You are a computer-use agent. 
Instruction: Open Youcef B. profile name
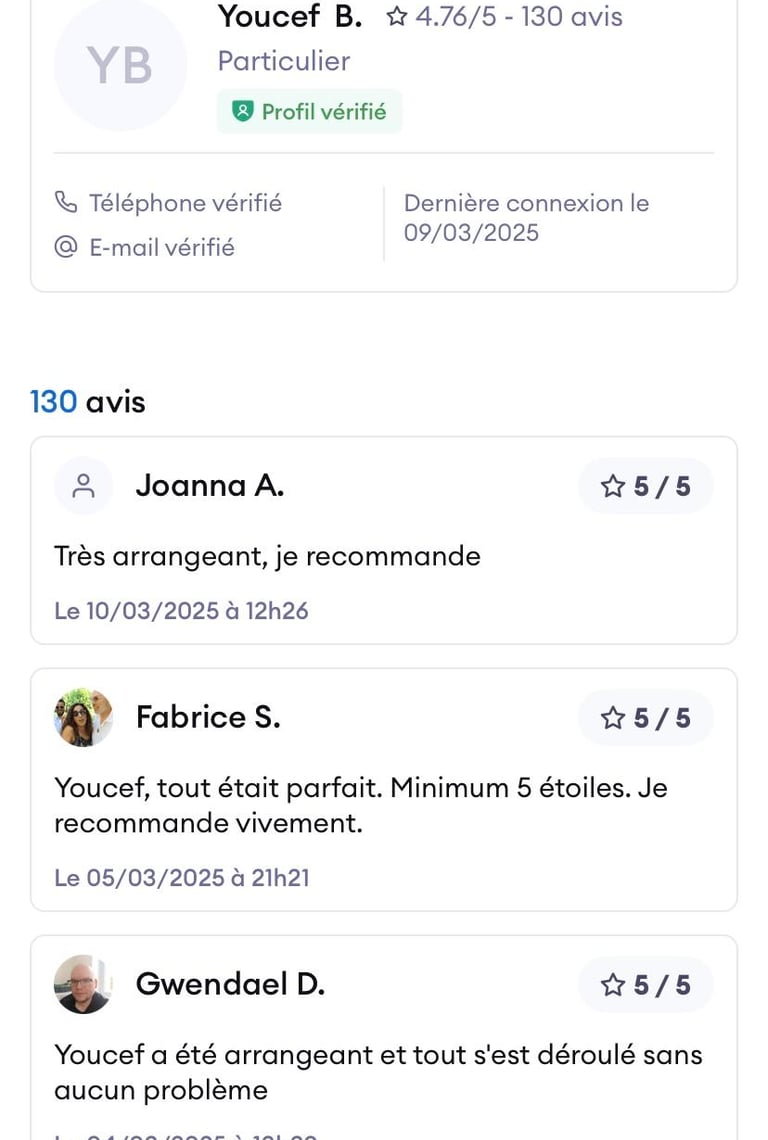[289, 17]
